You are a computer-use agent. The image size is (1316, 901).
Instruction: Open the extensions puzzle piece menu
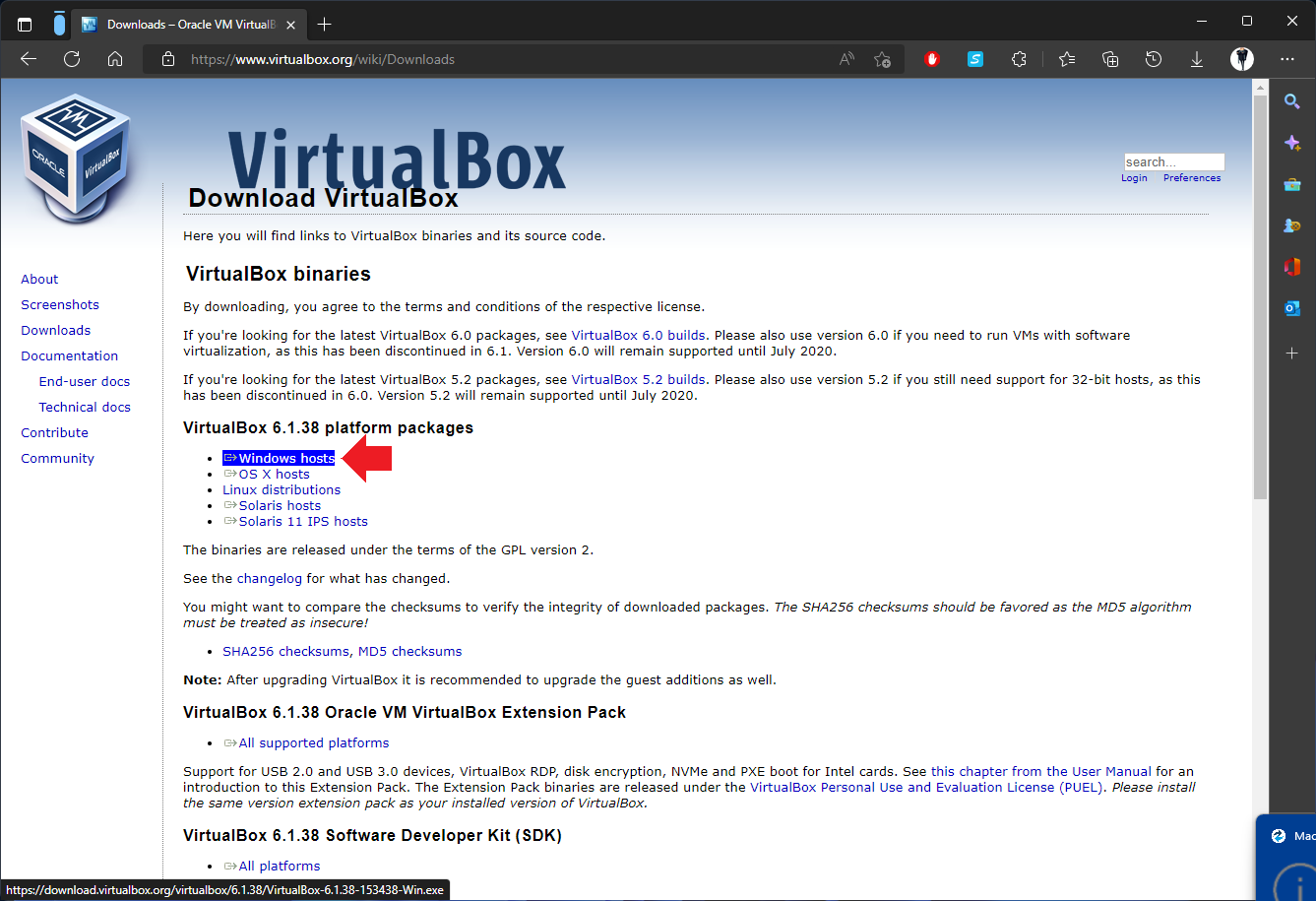click(1019, 59)
